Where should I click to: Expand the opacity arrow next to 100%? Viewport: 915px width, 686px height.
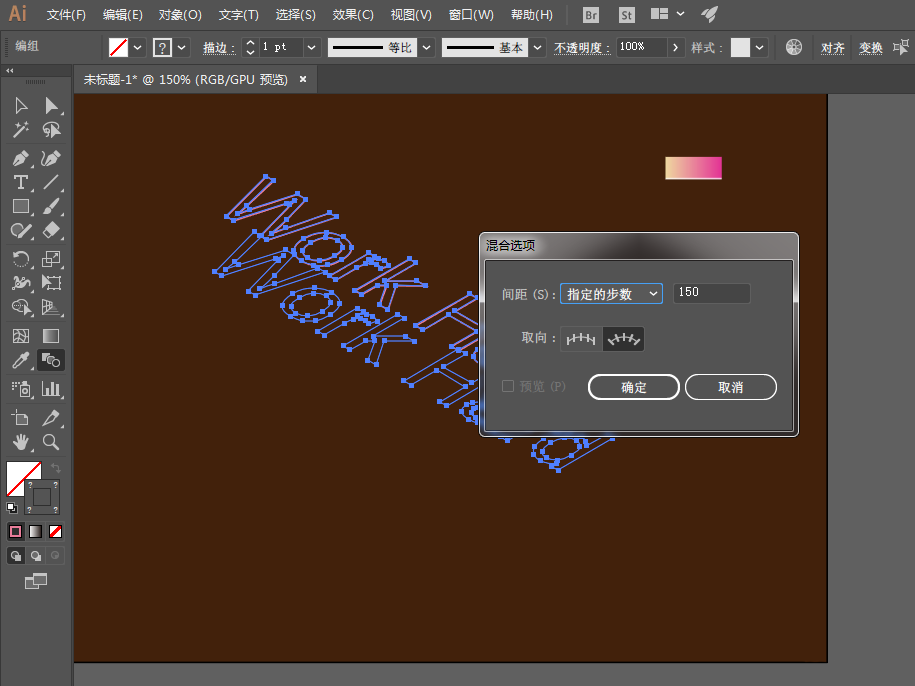[675, 48]
